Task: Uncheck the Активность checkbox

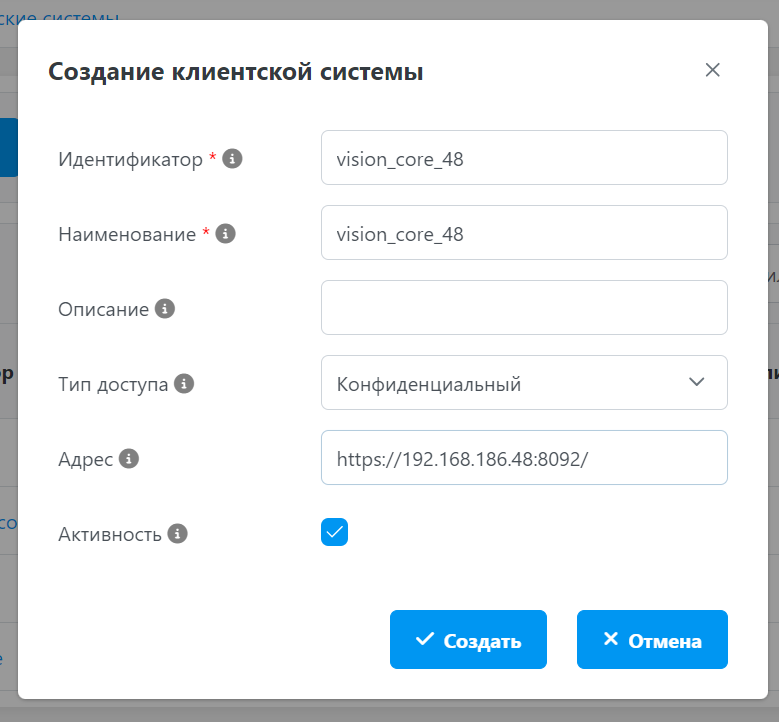Action: [x=334, y=533]
